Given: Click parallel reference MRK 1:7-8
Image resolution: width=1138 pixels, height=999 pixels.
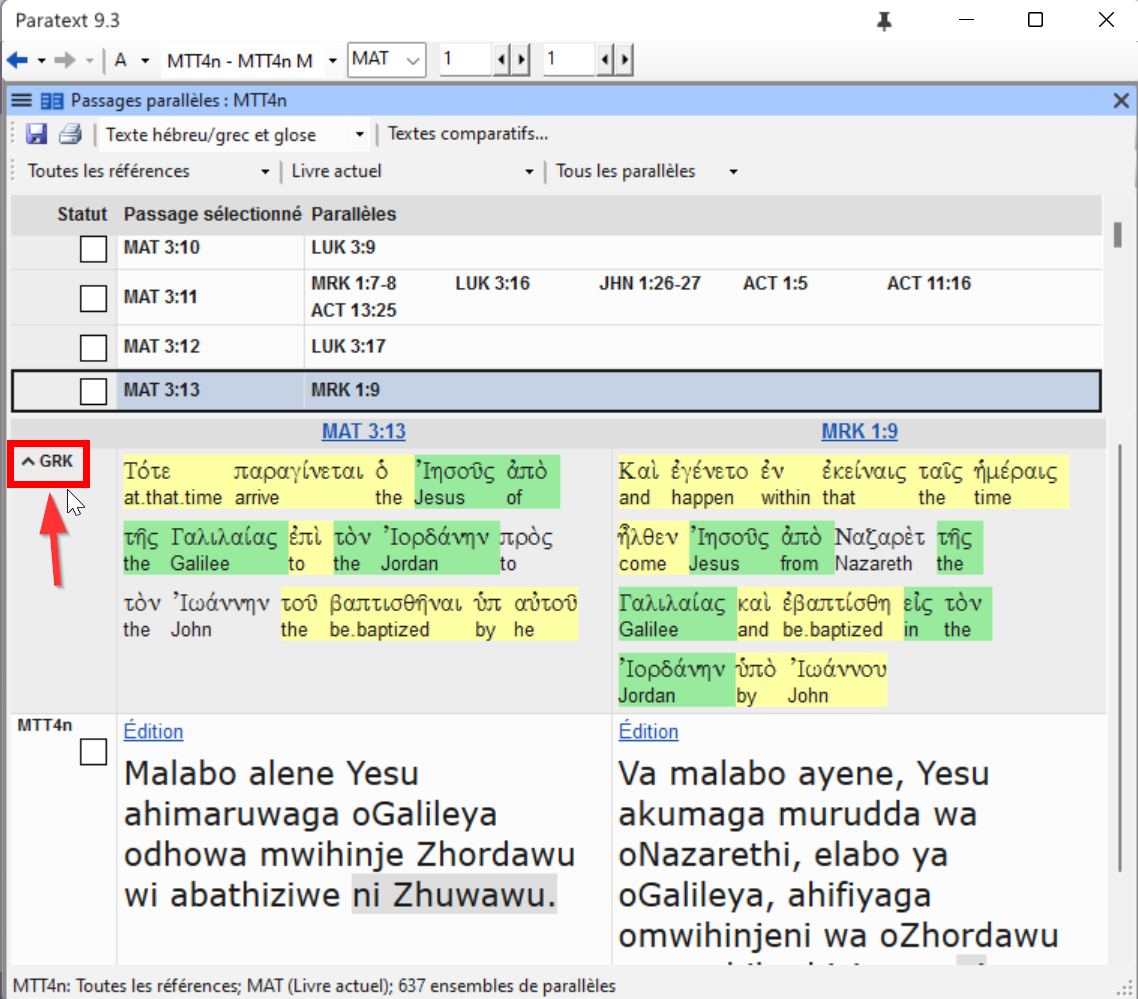Looking at the screenshot, I should pyautogui.click(x=353, y=283).
